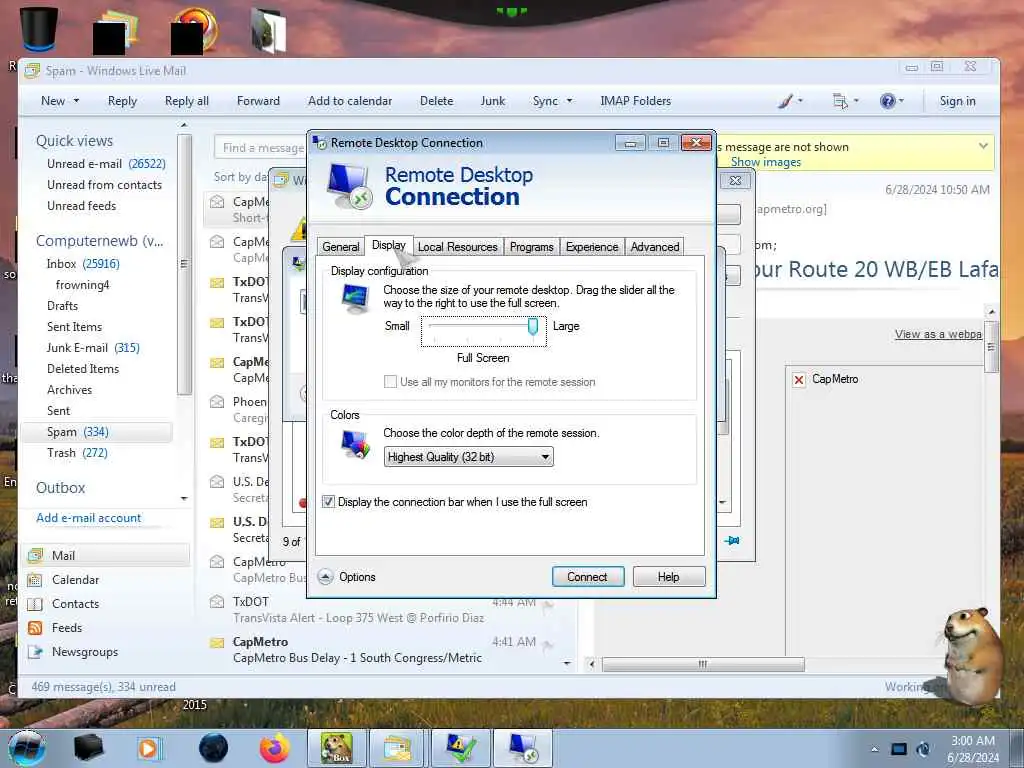Click Forward in the mail toolbar

pyautogui.click(x=258, y=101)
